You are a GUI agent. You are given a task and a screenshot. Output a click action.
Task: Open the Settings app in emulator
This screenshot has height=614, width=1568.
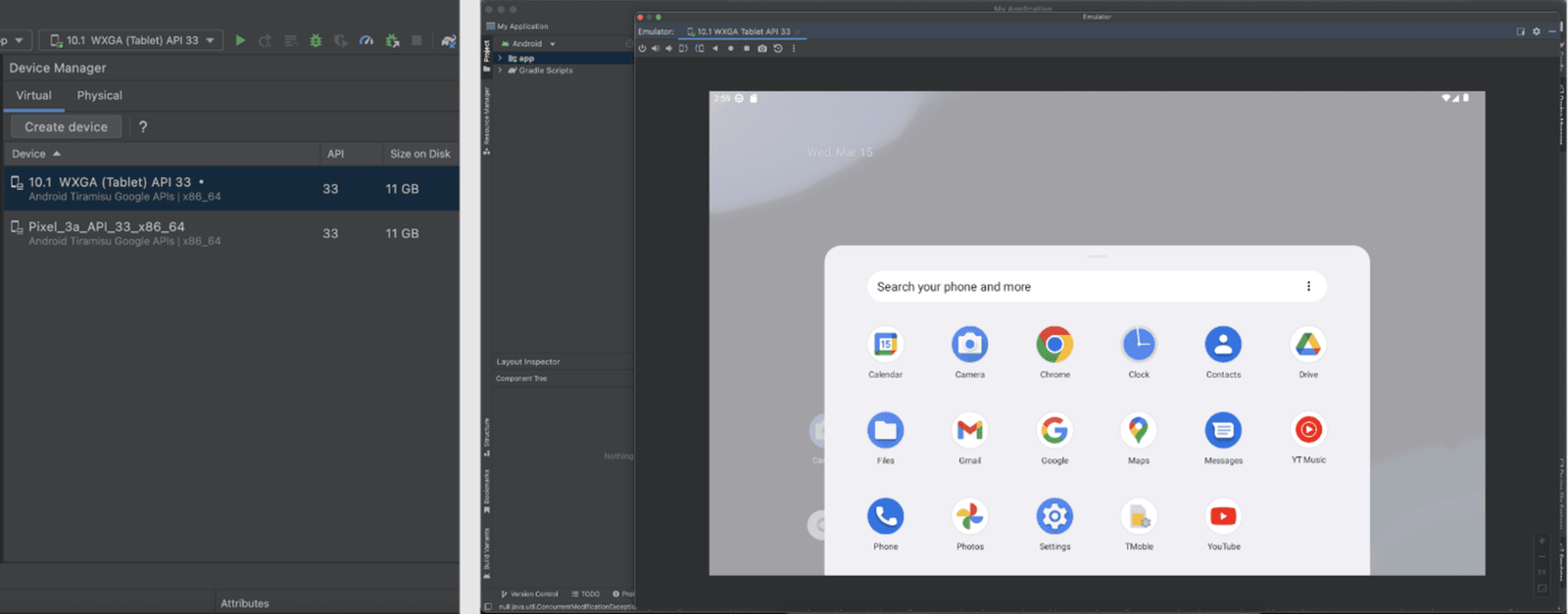[1054, 516]
